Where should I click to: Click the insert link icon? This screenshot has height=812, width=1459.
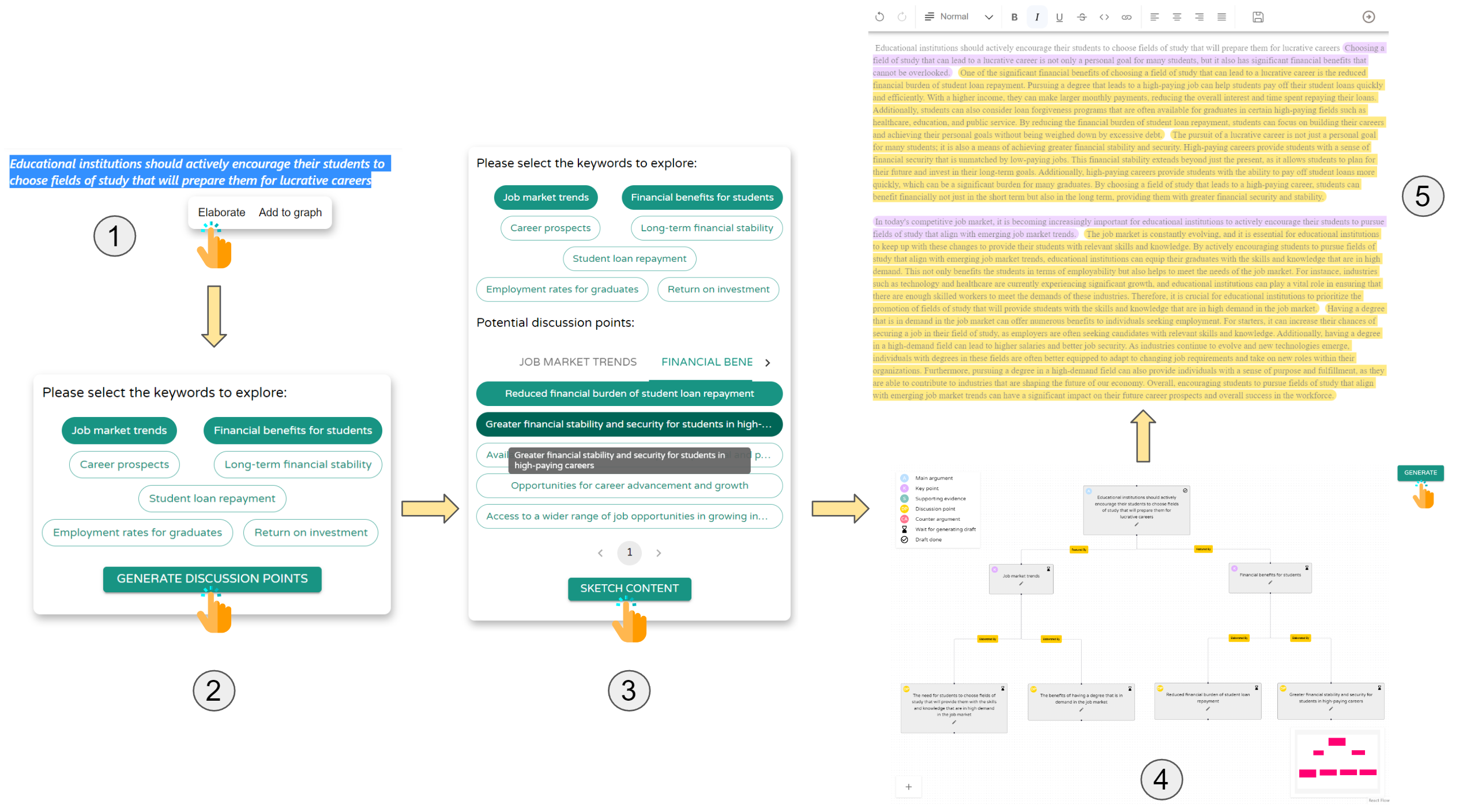coord(1126,17)
